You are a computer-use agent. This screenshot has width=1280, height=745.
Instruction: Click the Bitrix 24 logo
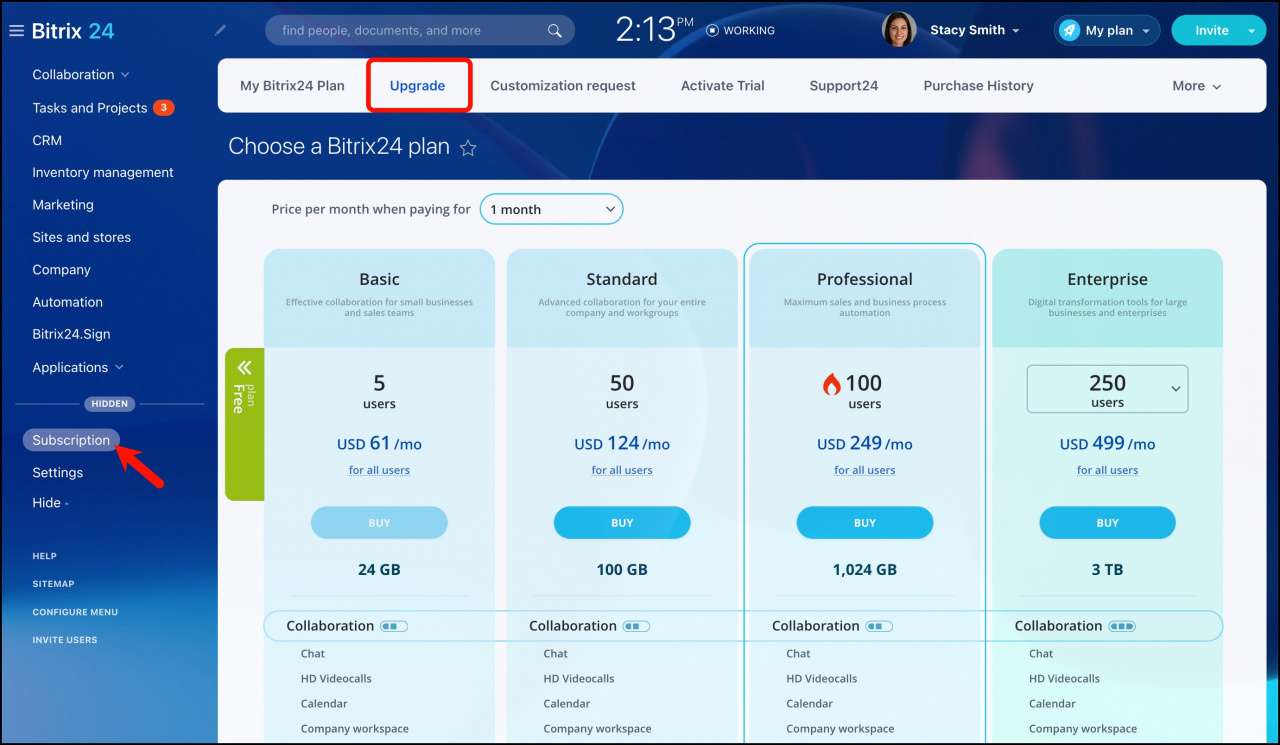click(73, 31)
